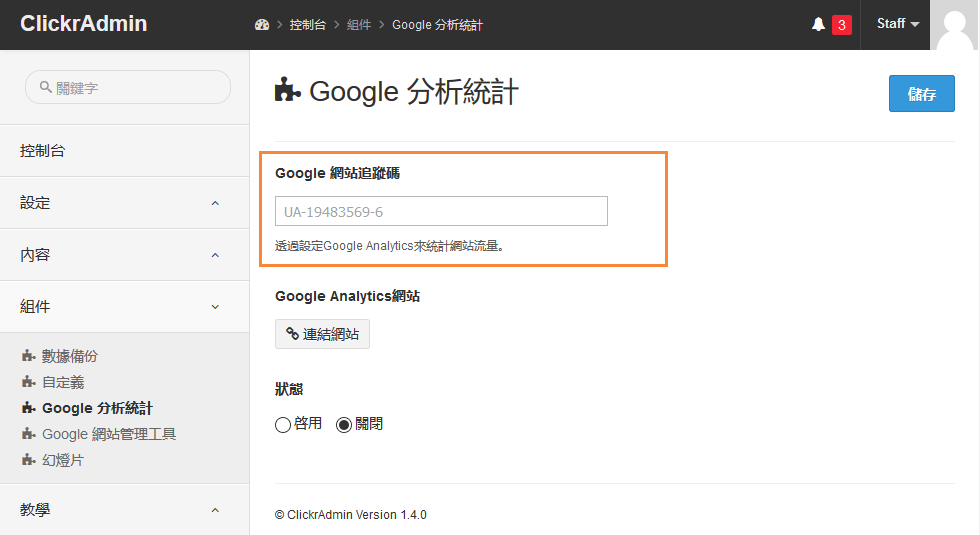
Task: Expand the 設定 sidebar section
Action: [125, 202]
